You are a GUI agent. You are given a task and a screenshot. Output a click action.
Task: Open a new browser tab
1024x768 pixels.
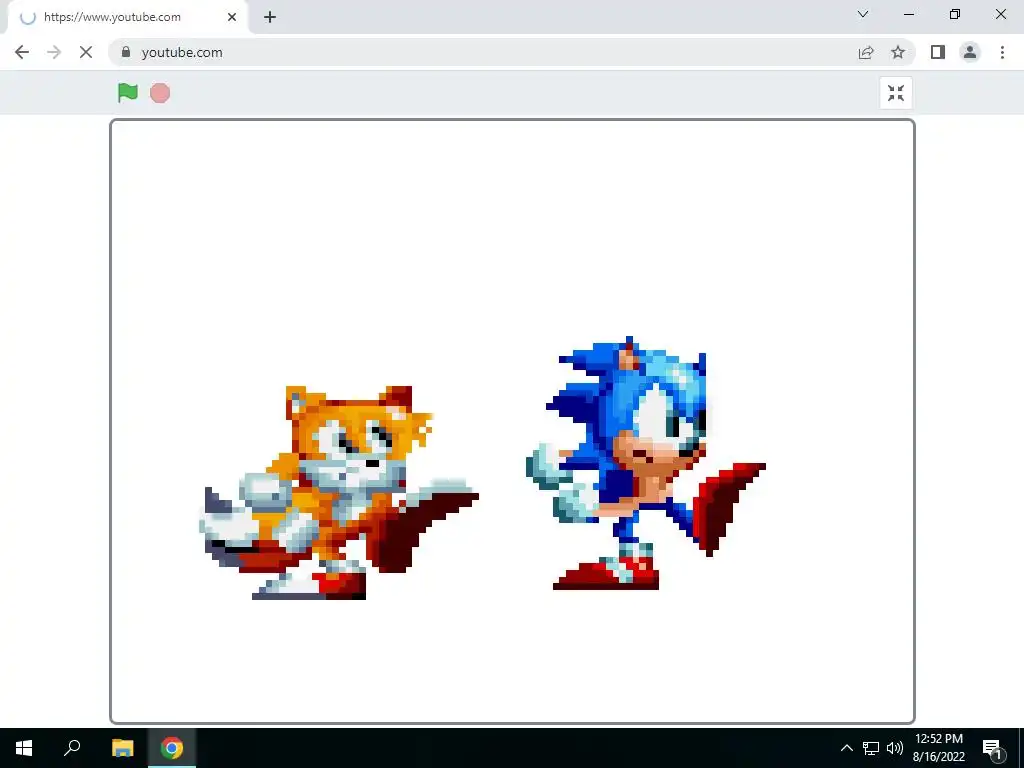[270, 17]
